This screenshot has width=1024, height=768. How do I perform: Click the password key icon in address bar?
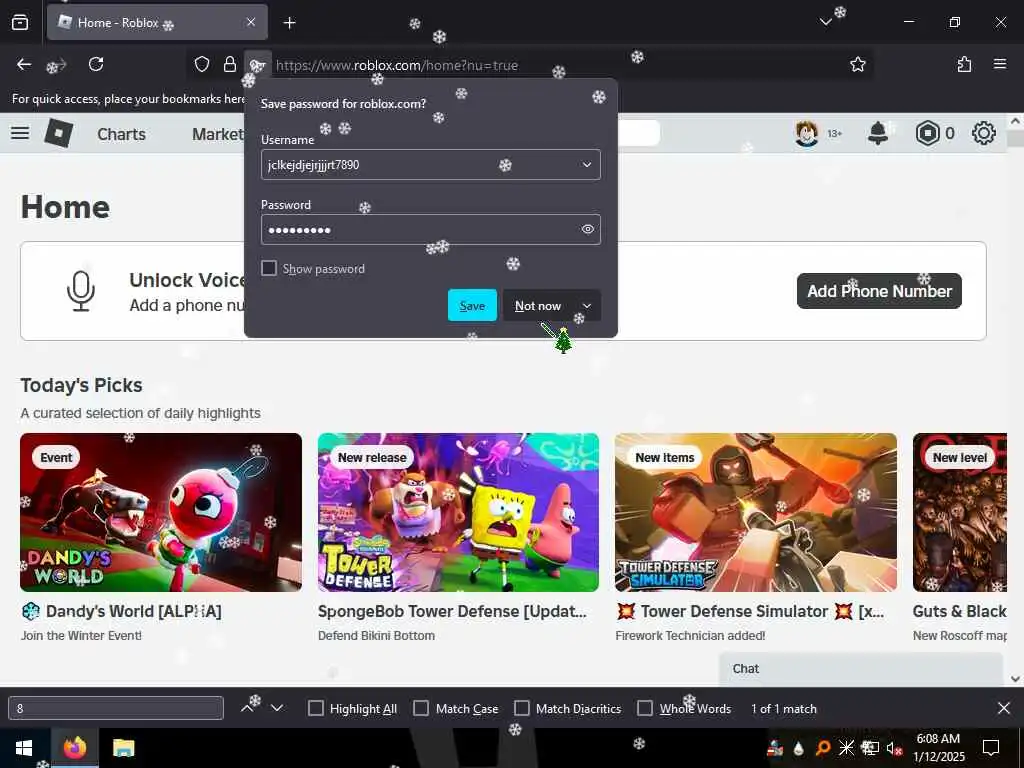(257, 64)
